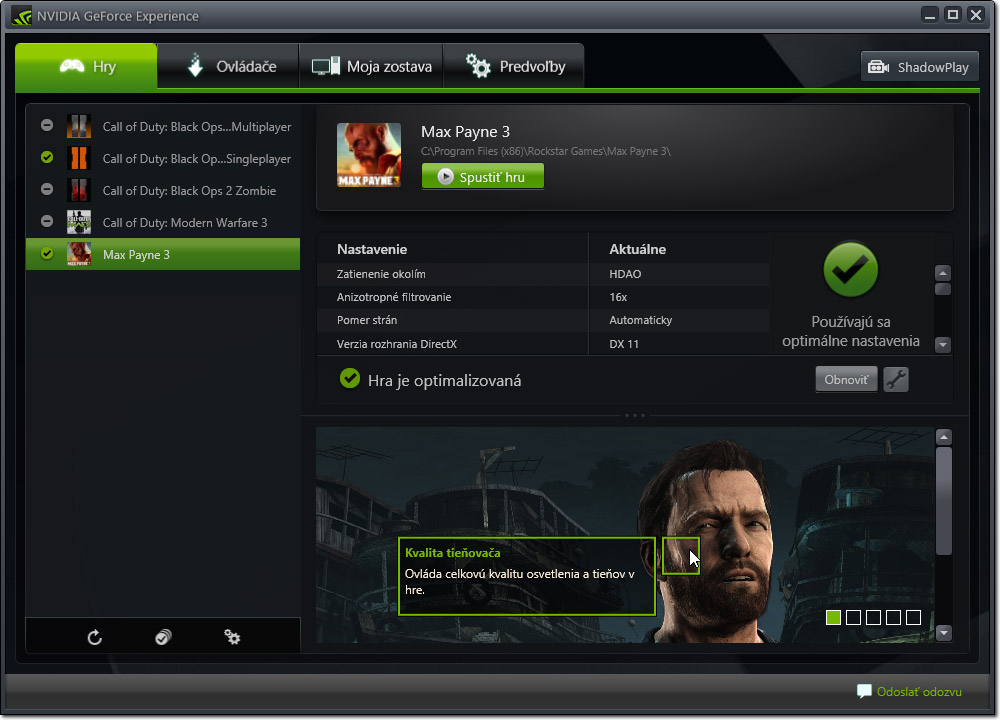
Task: Click the Max Payne 3 cover art thumbnail
Action: point(369,155)
